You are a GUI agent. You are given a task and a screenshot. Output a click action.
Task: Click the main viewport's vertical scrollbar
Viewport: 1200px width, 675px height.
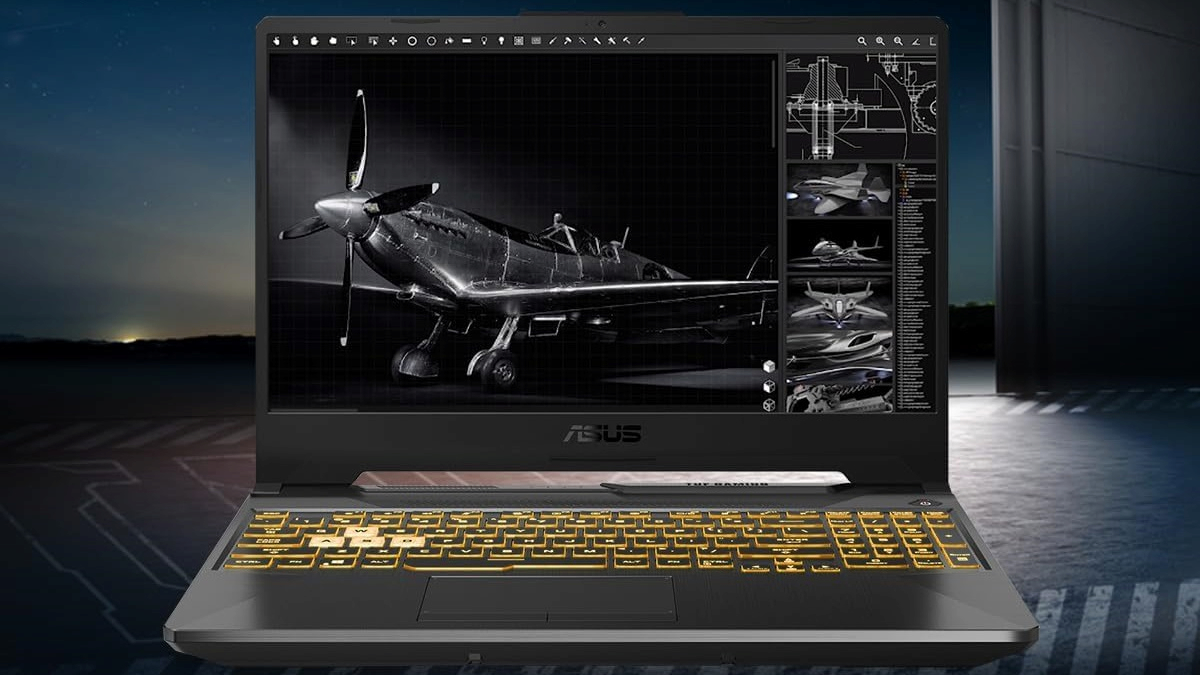click(776, 100)
